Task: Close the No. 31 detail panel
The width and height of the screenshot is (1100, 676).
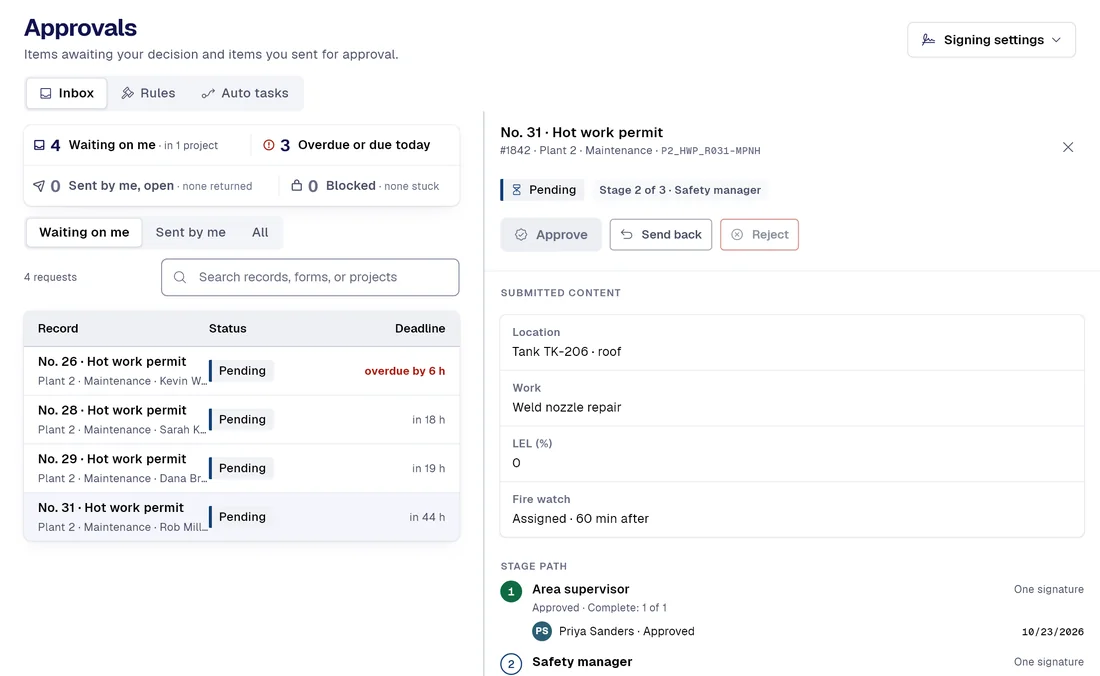Action: [x=1068, y=147]
